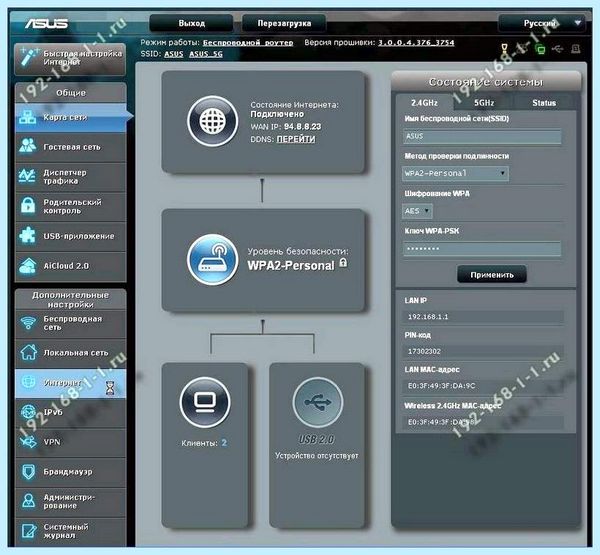
Task: Open Родительский контроль padlock icon
Action: point(28,206)
